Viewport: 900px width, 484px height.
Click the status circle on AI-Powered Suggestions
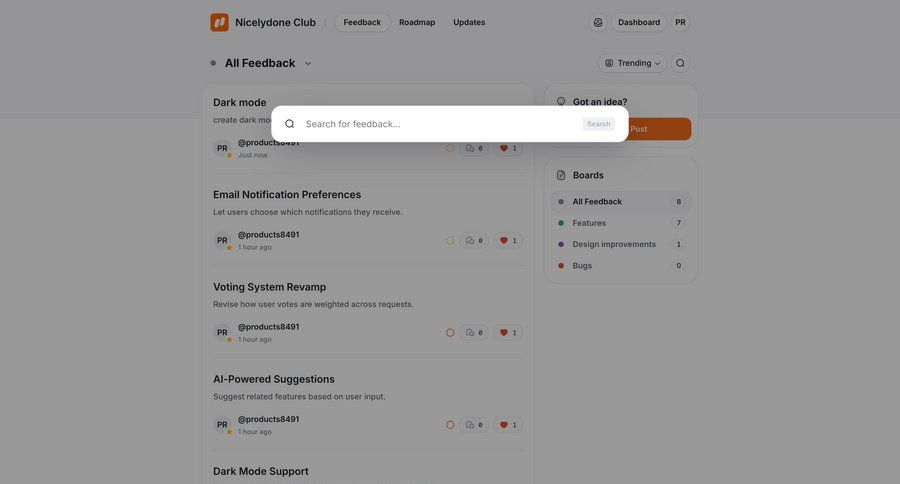point(450,425)
